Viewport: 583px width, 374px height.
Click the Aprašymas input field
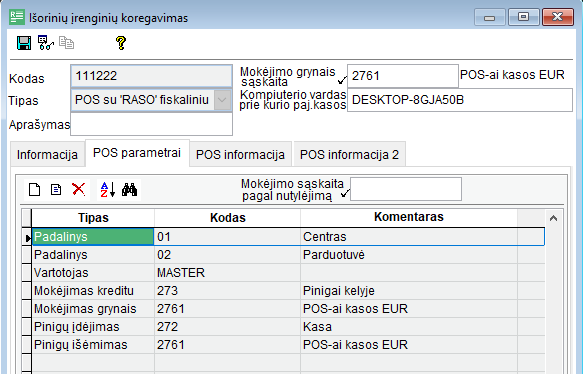tap(151, 124)
